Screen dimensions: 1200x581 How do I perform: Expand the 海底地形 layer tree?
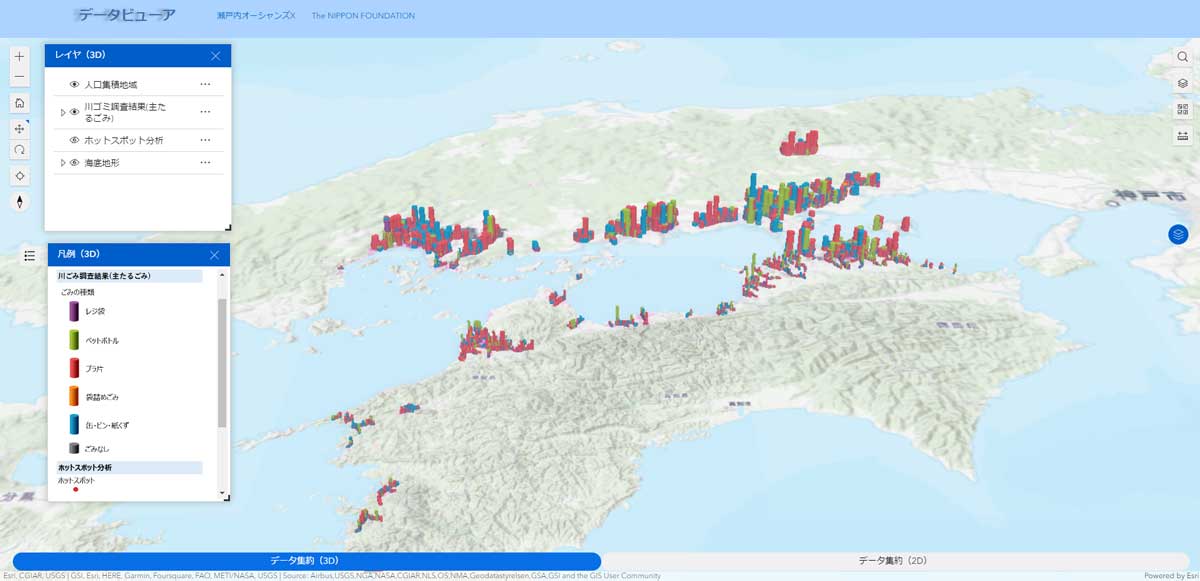63,162
